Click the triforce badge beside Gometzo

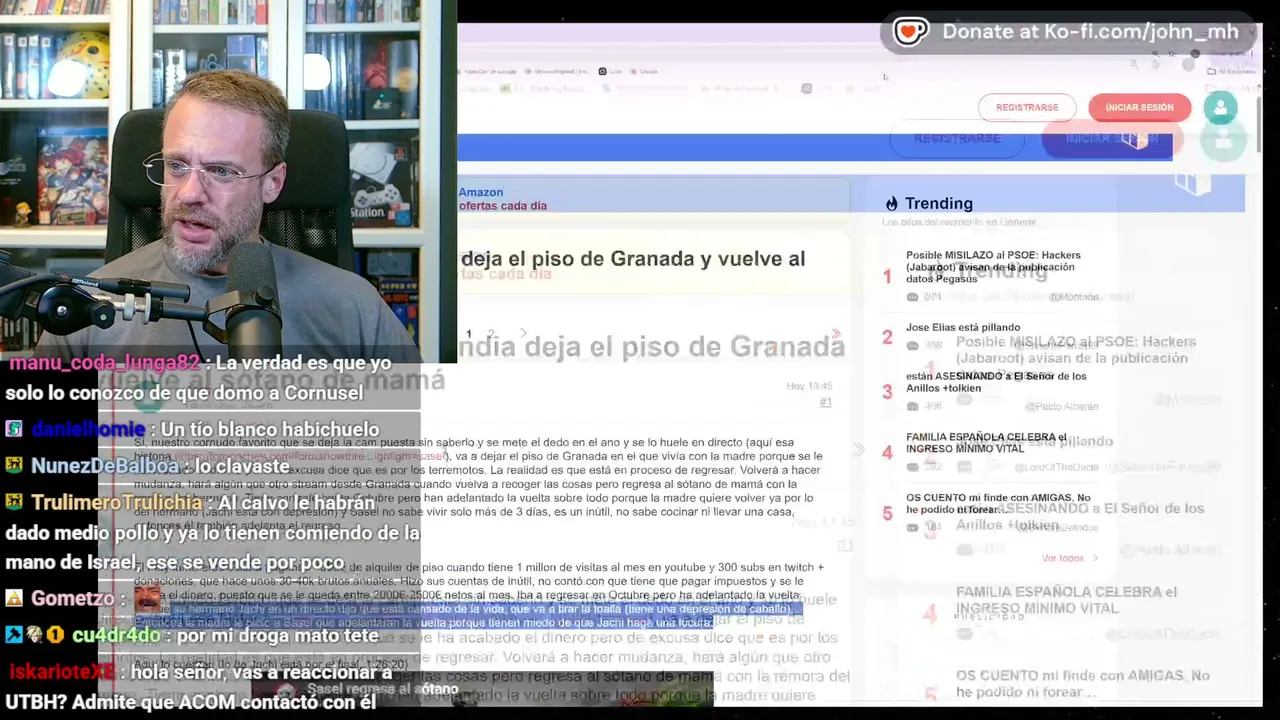tap(14, 598)
